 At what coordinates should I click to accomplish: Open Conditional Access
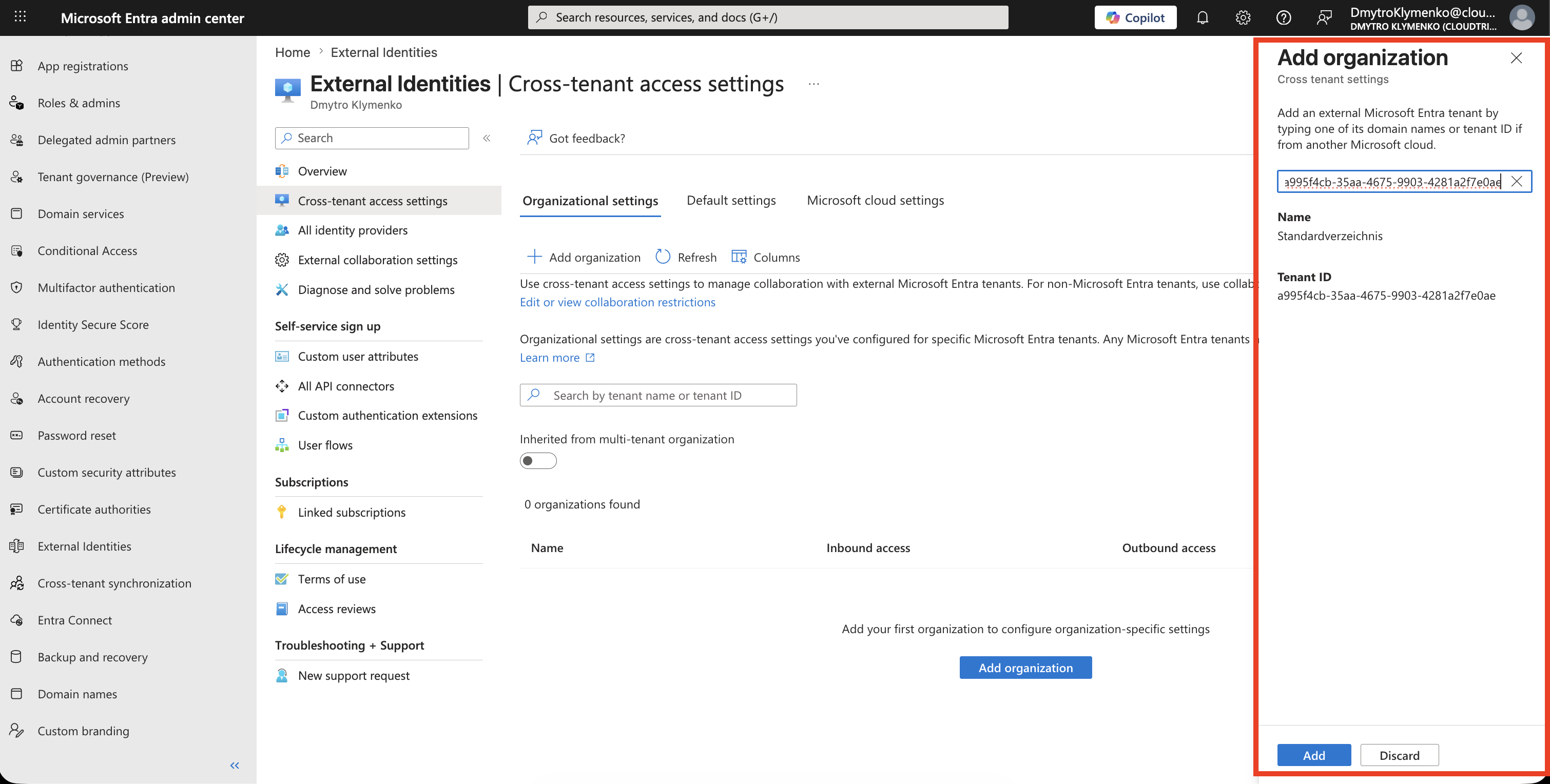pos(87,250)
